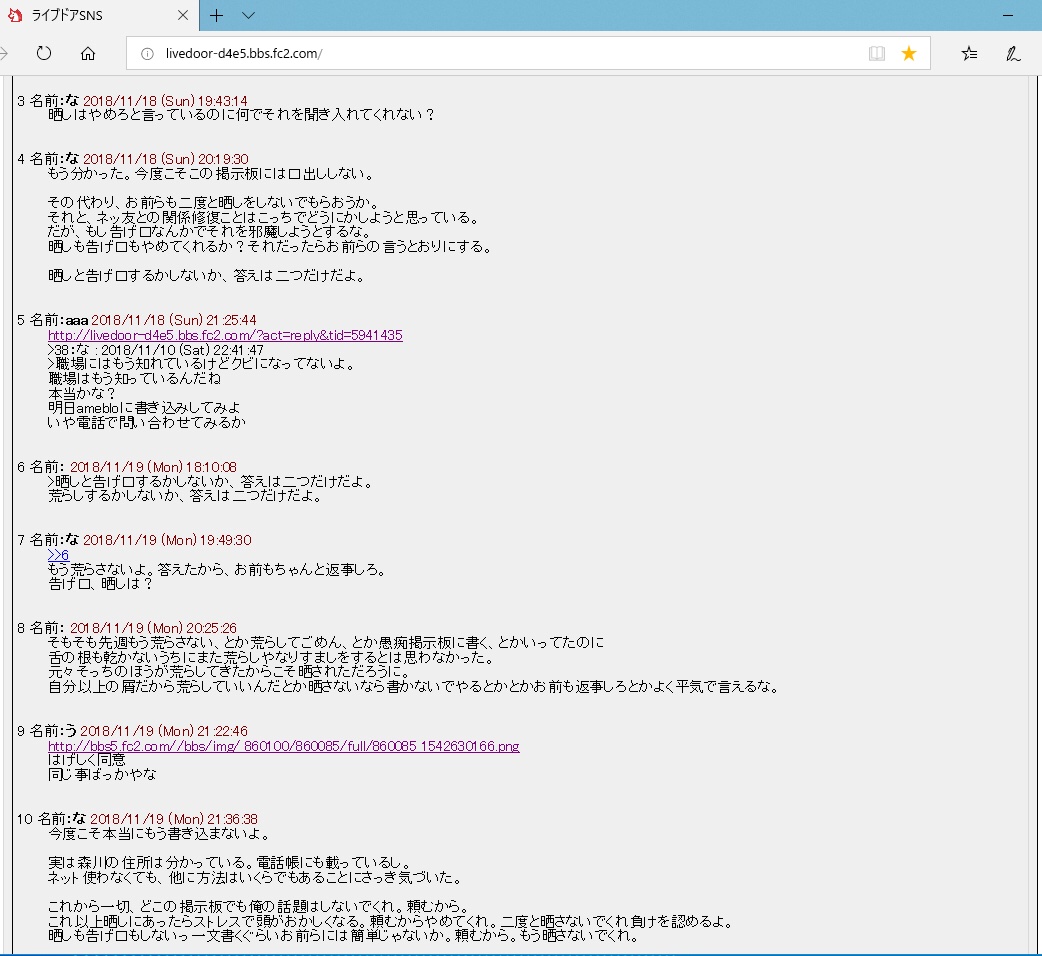
Task: Click timestamp 2018/11/19 (Mon) 21:22:46
Action: pyautogui.click(x=164, y=731)
